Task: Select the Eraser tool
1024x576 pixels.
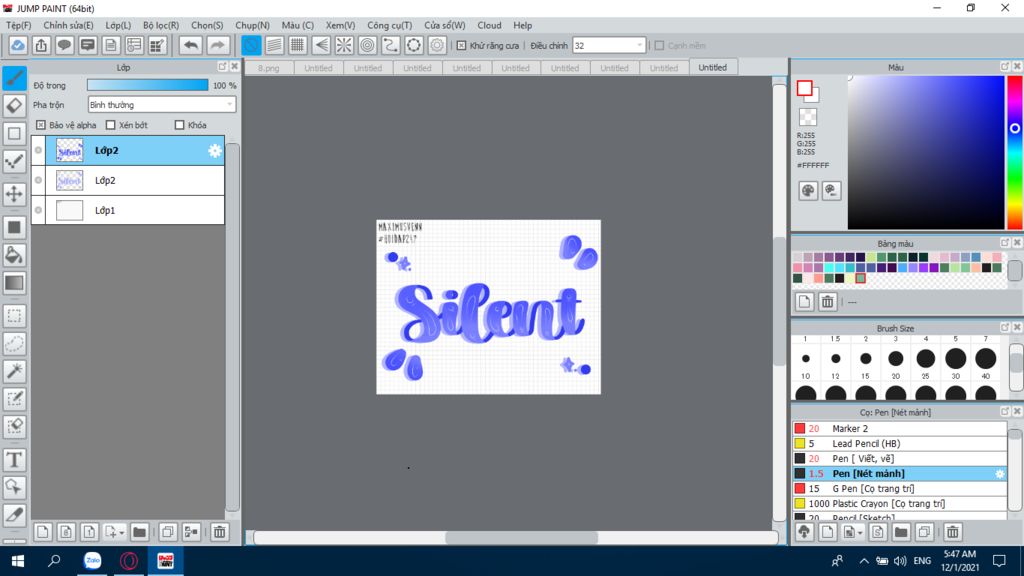Action: click(x=14, y=106)
